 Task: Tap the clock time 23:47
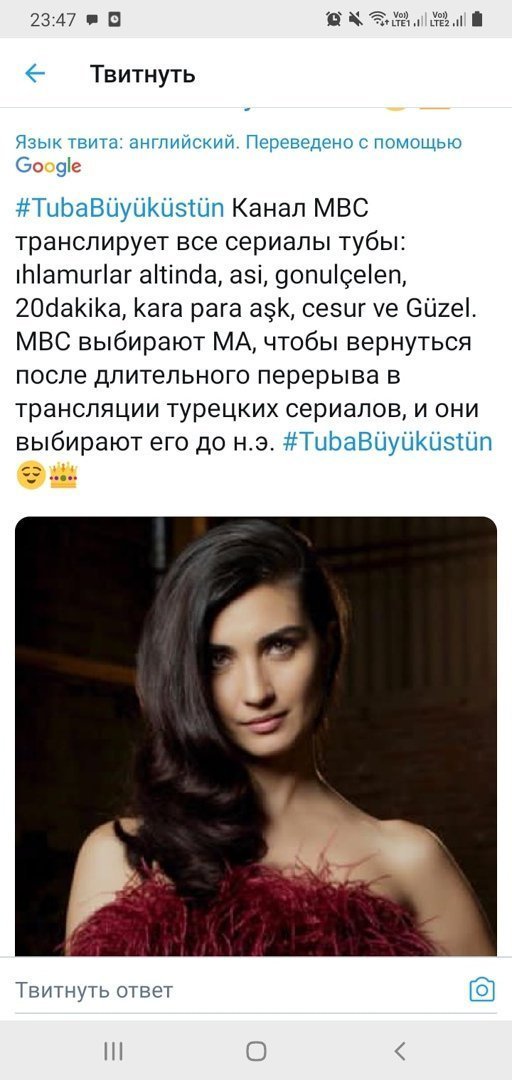[x=53, y=20]
